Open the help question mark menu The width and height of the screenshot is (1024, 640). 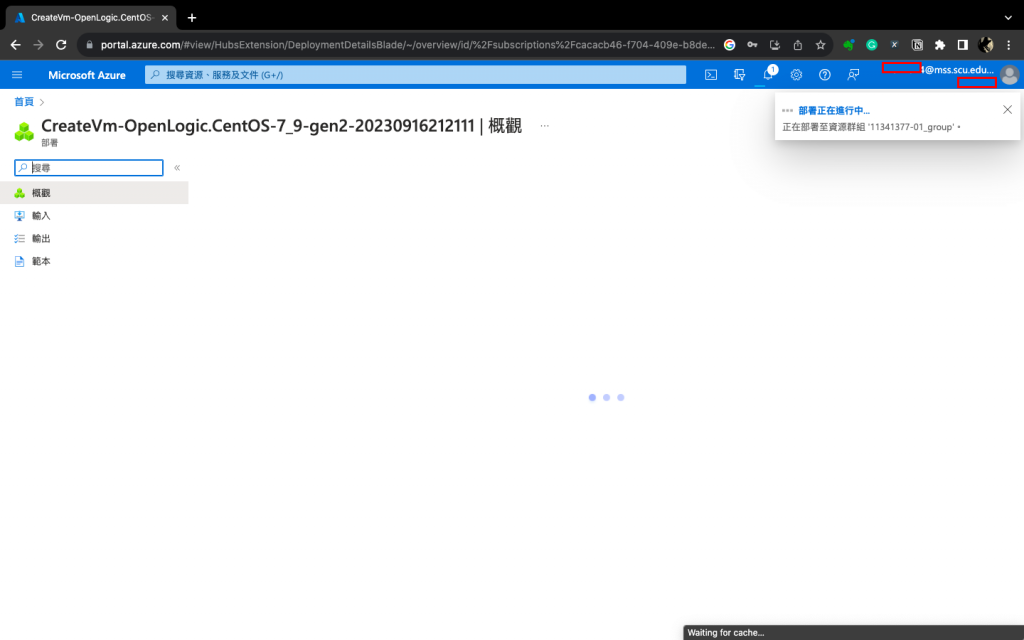click(825, 75)
